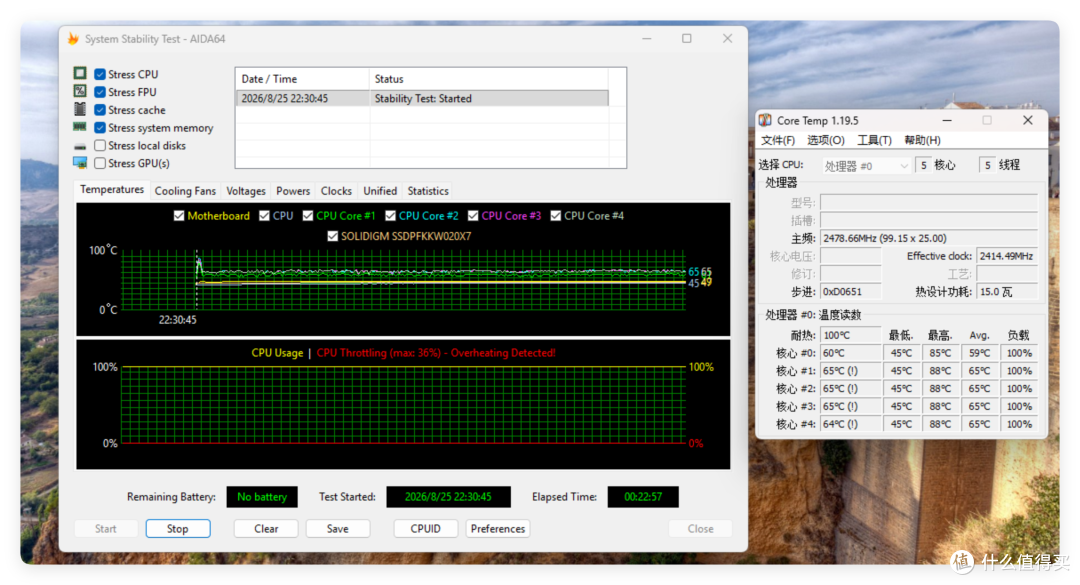Click the Core Temp thermometer title icon
The image size is (1080, 585).
pos(765,120)
